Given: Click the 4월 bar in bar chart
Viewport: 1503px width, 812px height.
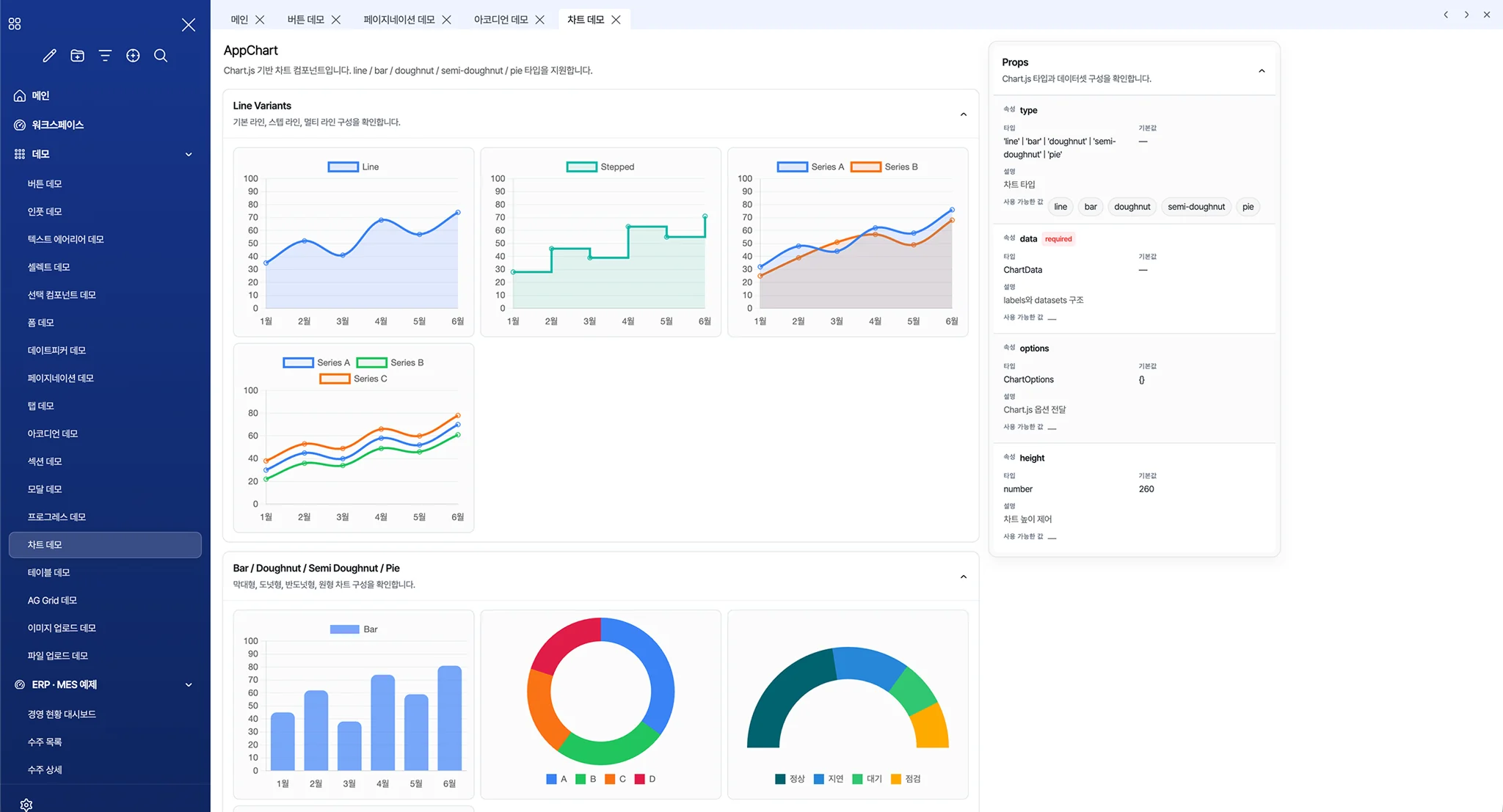Looking at the screenshot, I should [383, 723].
